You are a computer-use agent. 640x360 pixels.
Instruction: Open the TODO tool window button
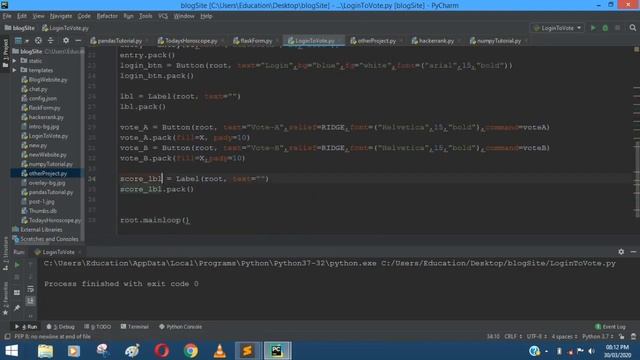click(x=98, y=327)
